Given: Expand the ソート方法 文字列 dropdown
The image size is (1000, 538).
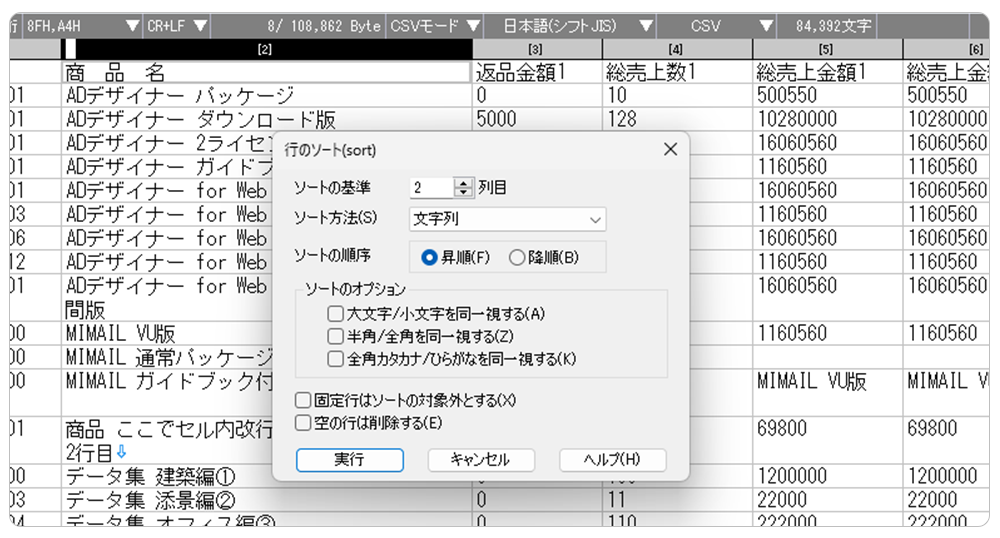Looking at the screenshot, I should [x=507, y=218].
